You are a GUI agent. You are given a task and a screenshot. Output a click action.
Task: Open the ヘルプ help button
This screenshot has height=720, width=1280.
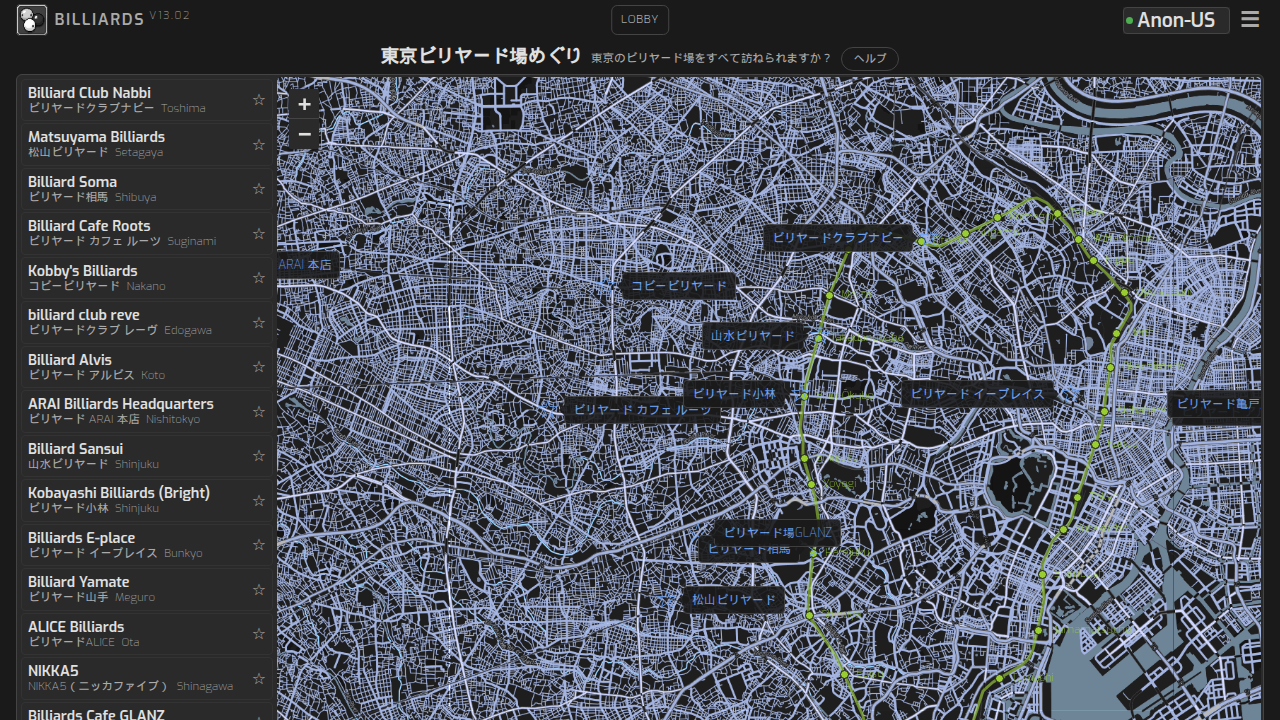pyautogui.click(x=870, y=58)
